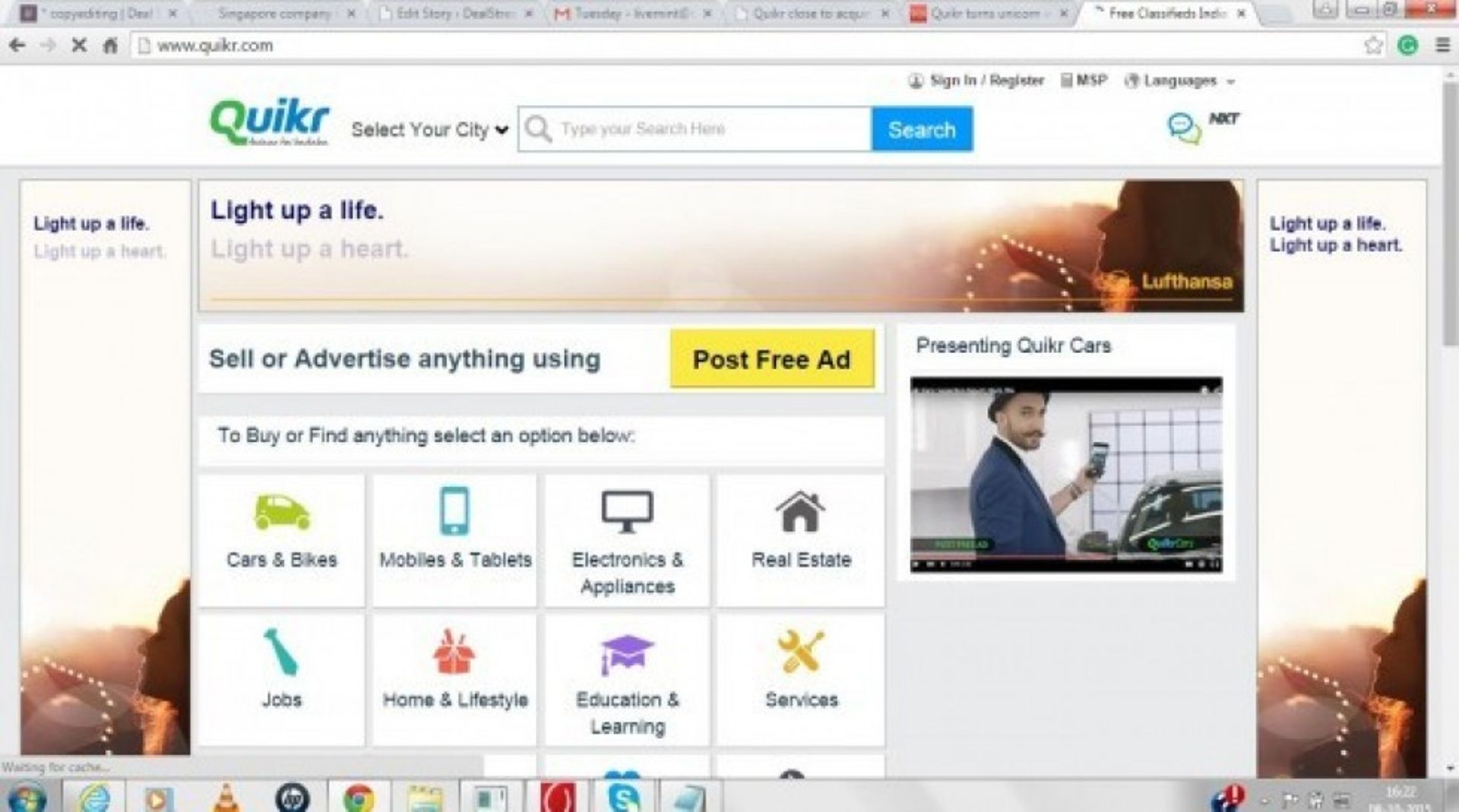Open the Home & Lifestyle gift icon

[454, 652]
